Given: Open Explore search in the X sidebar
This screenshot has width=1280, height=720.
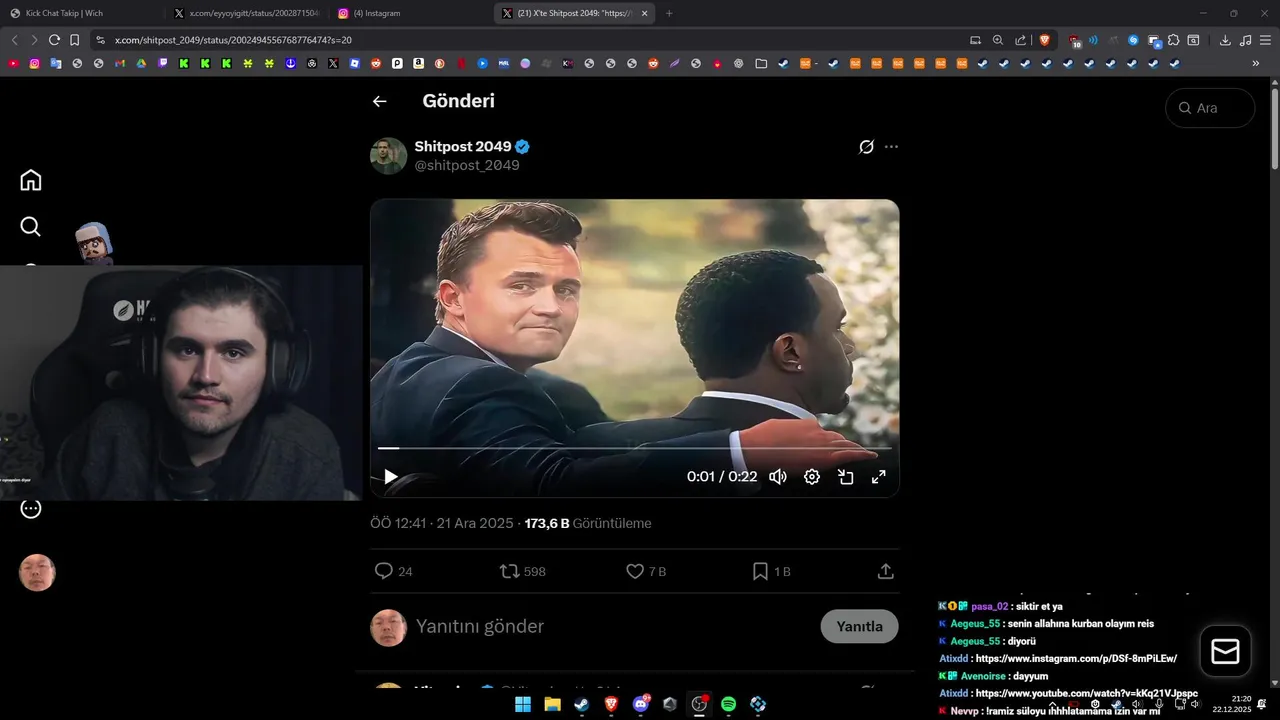Looking at the screenshot, I should [x=31, y=227].
